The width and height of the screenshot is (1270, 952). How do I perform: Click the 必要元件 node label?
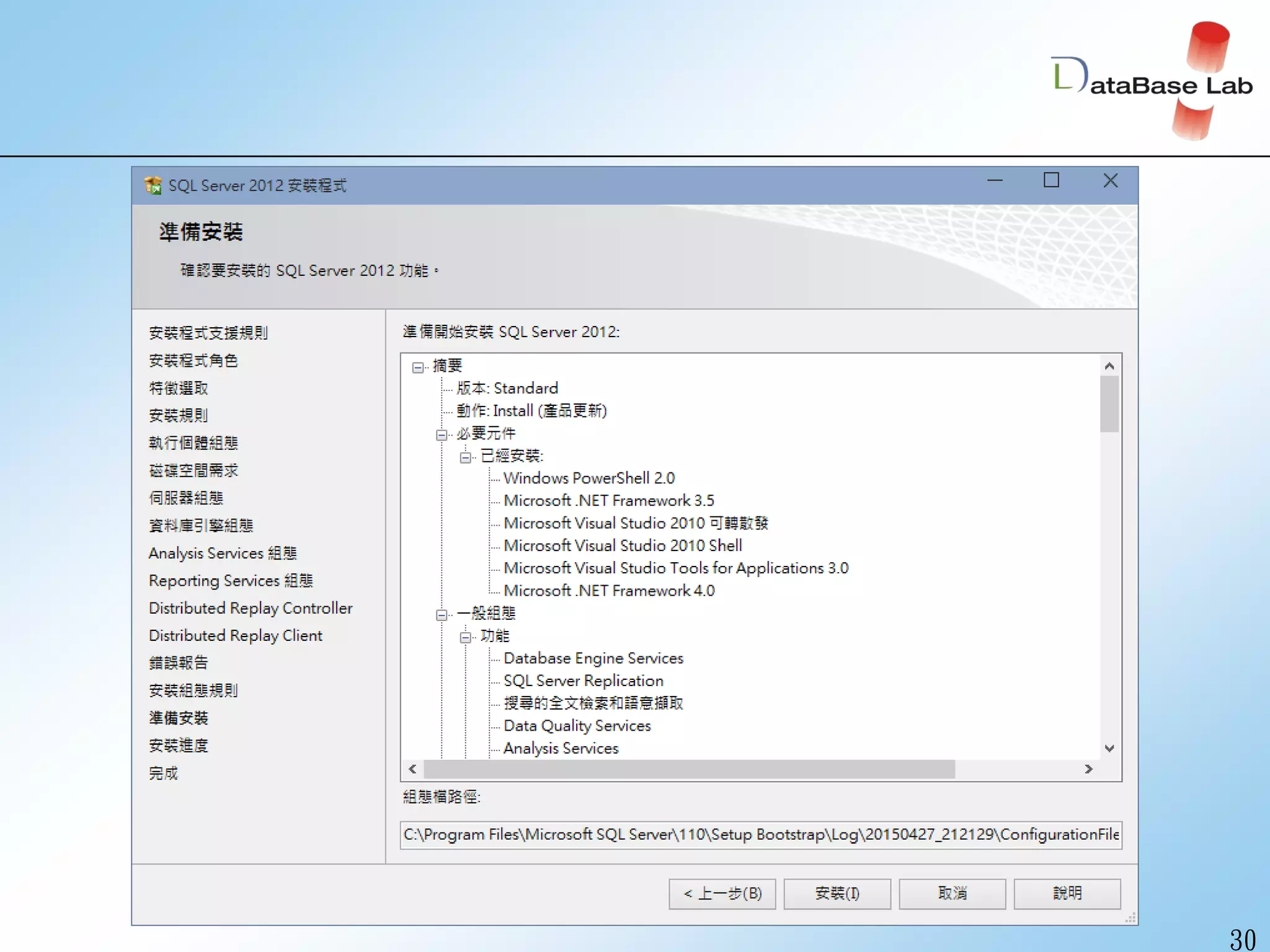486,433
